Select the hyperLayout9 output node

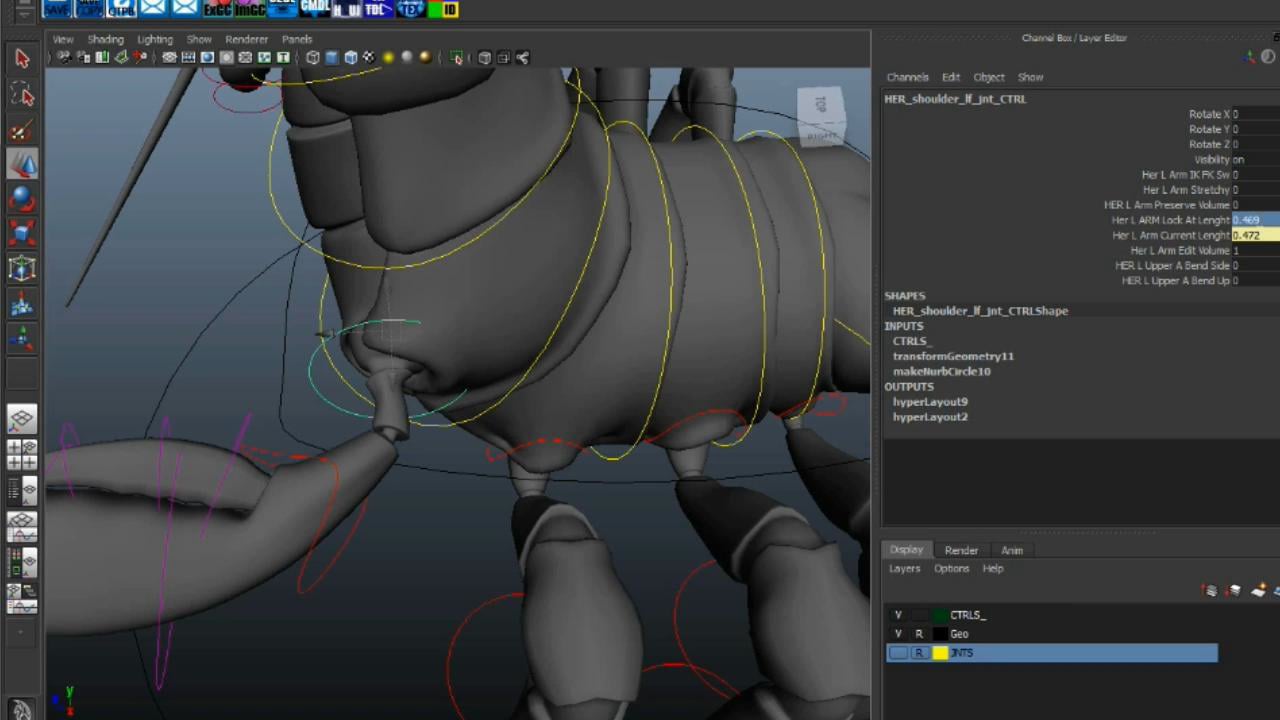[x=930, y=402]
